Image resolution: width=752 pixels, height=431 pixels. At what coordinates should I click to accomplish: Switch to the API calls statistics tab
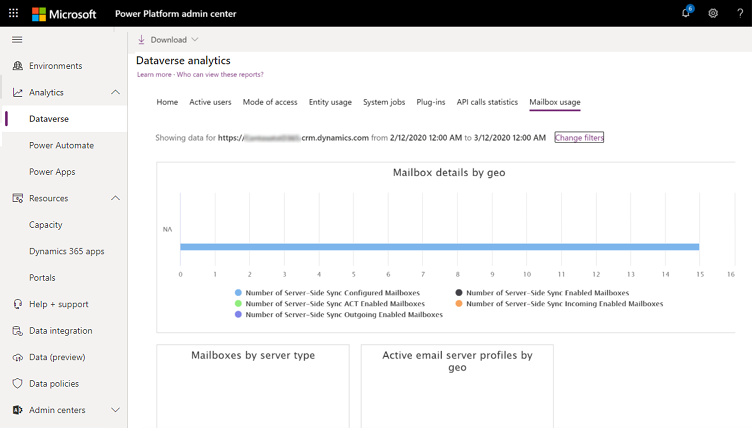pyautogui.click(x=487, y=102)
